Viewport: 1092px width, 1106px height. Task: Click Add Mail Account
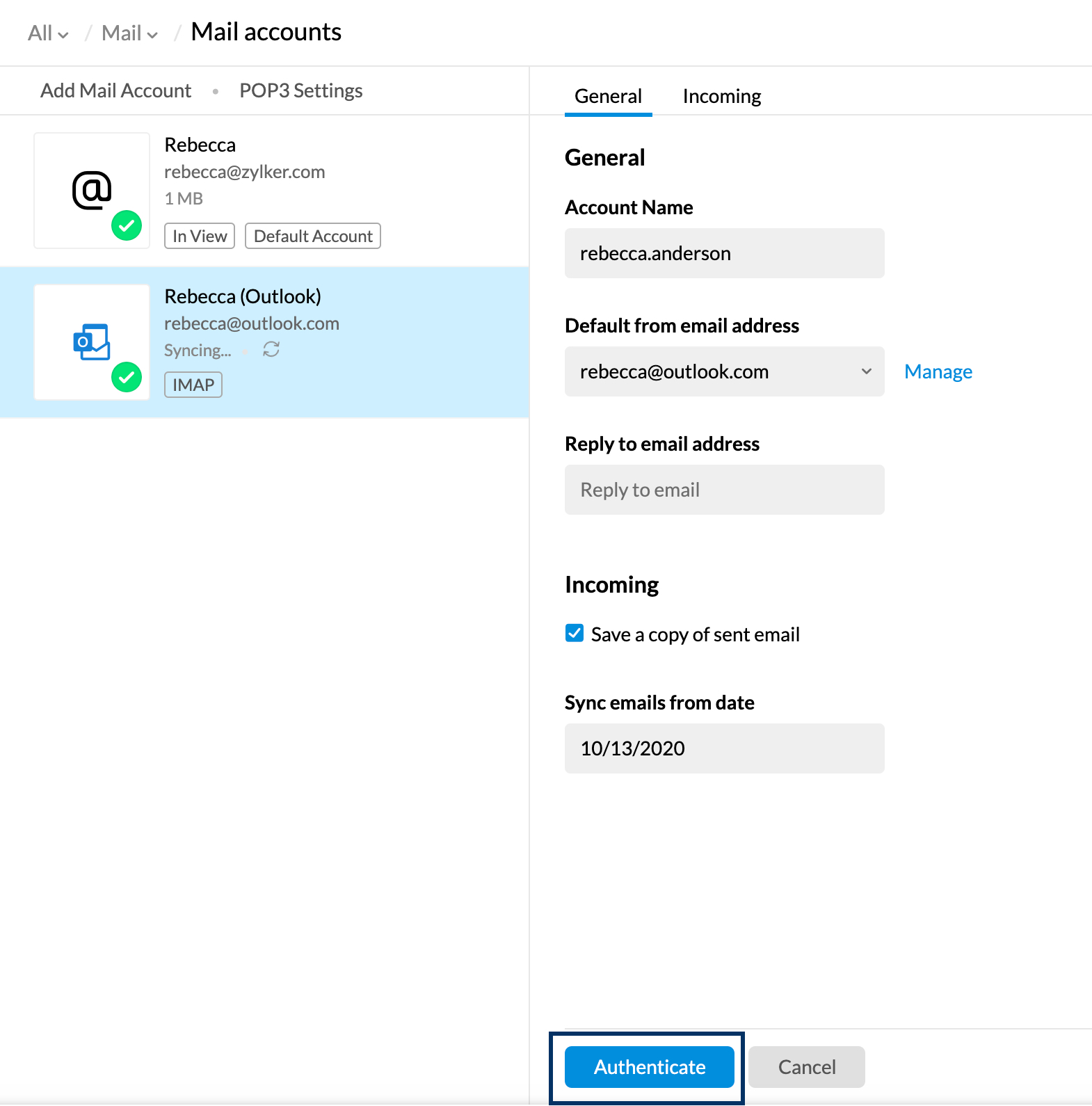point(115,90)
